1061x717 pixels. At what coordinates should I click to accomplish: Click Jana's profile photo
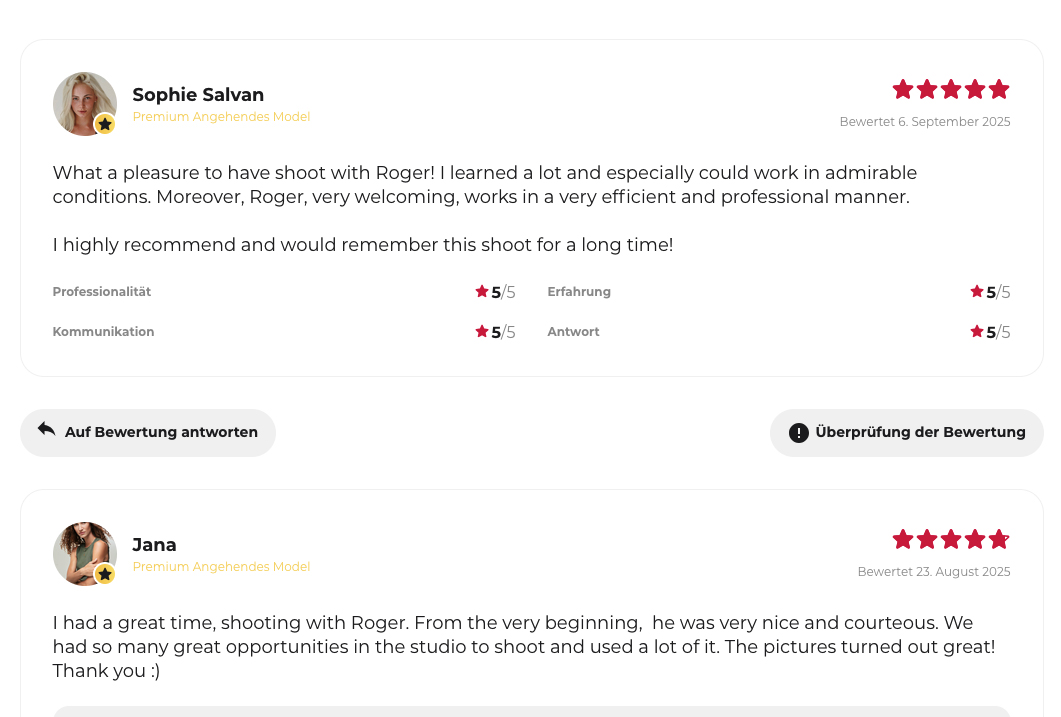pos(83,552)
